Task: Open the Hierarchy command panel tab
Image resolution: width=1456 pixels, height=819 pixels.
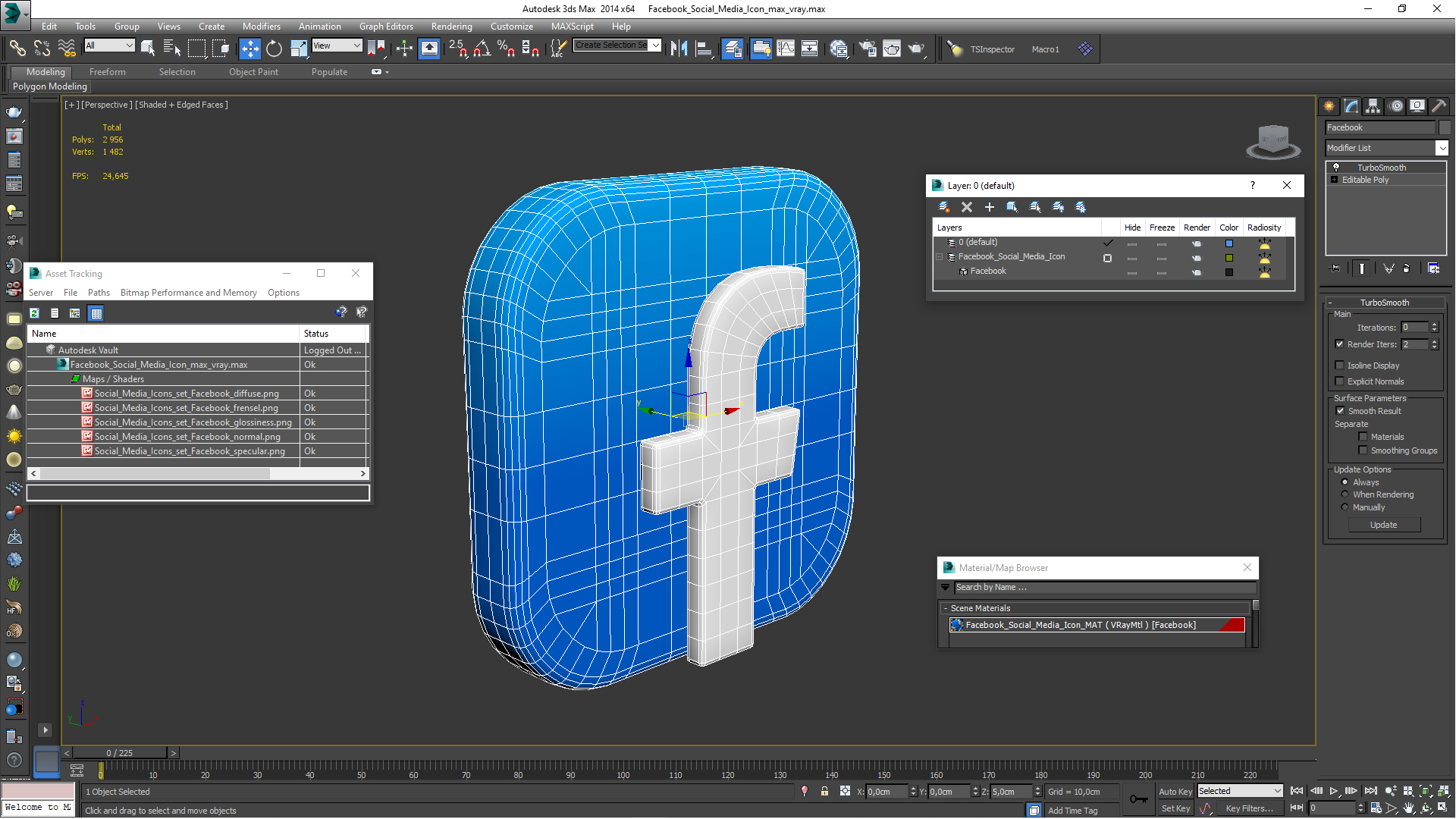Action: (x=1373, y=106)
